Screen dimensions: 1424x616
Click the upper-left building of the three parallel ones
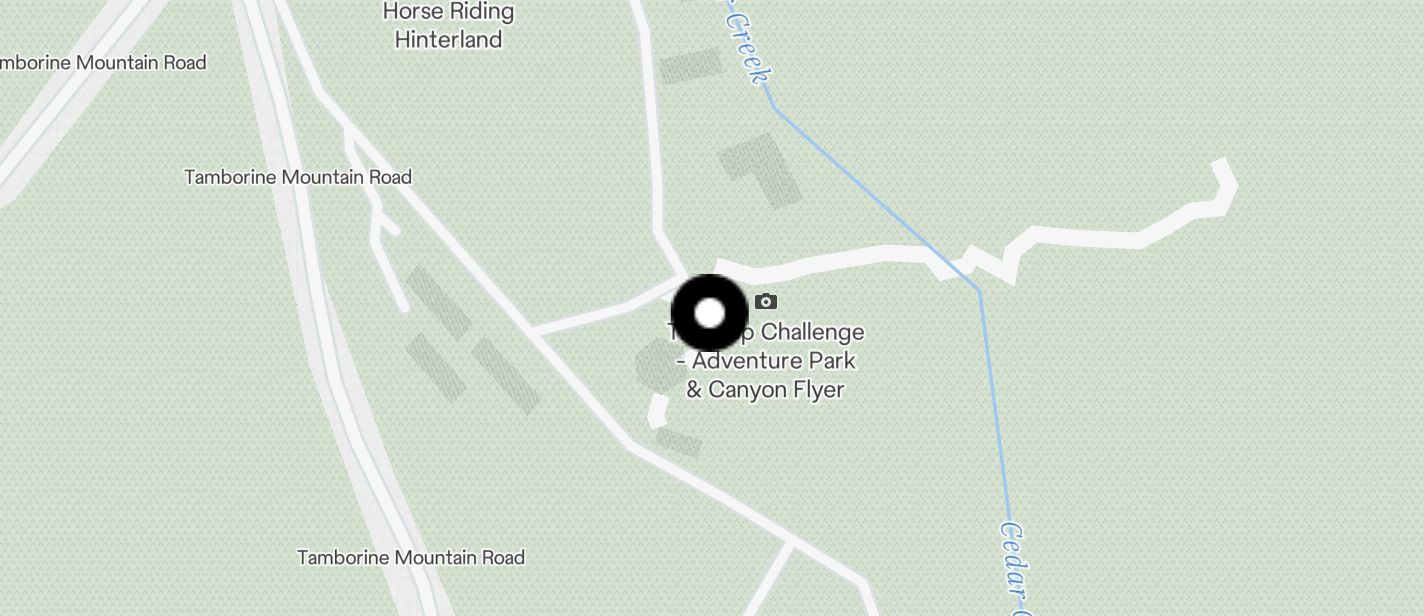437,303
